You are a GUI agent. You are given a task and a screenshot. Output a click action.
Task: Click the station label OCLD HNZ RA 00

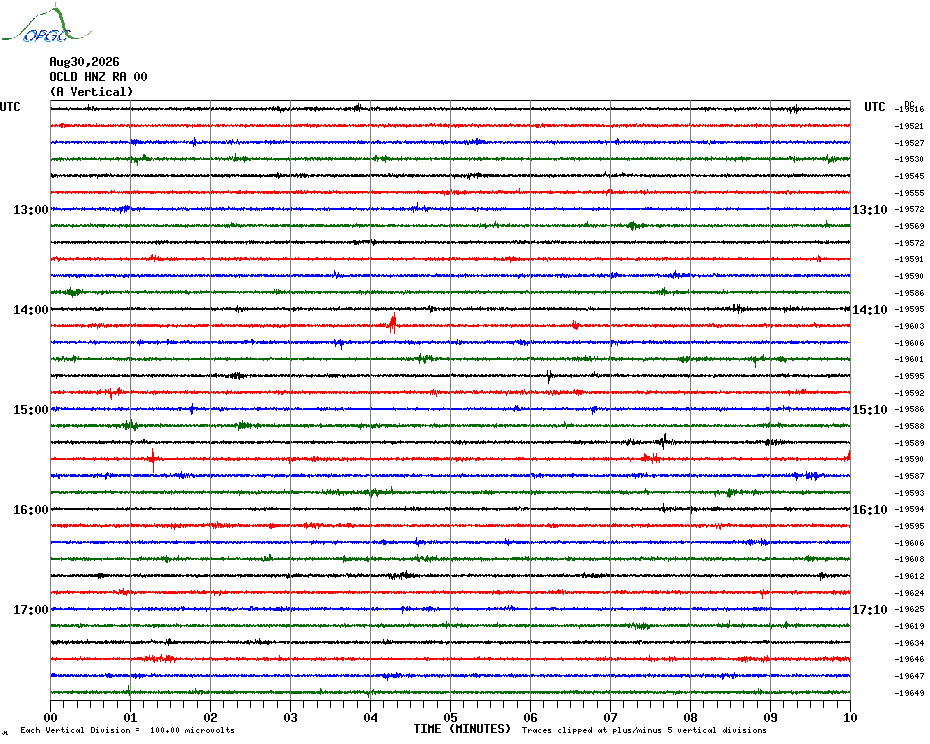[x=98, y=77]
